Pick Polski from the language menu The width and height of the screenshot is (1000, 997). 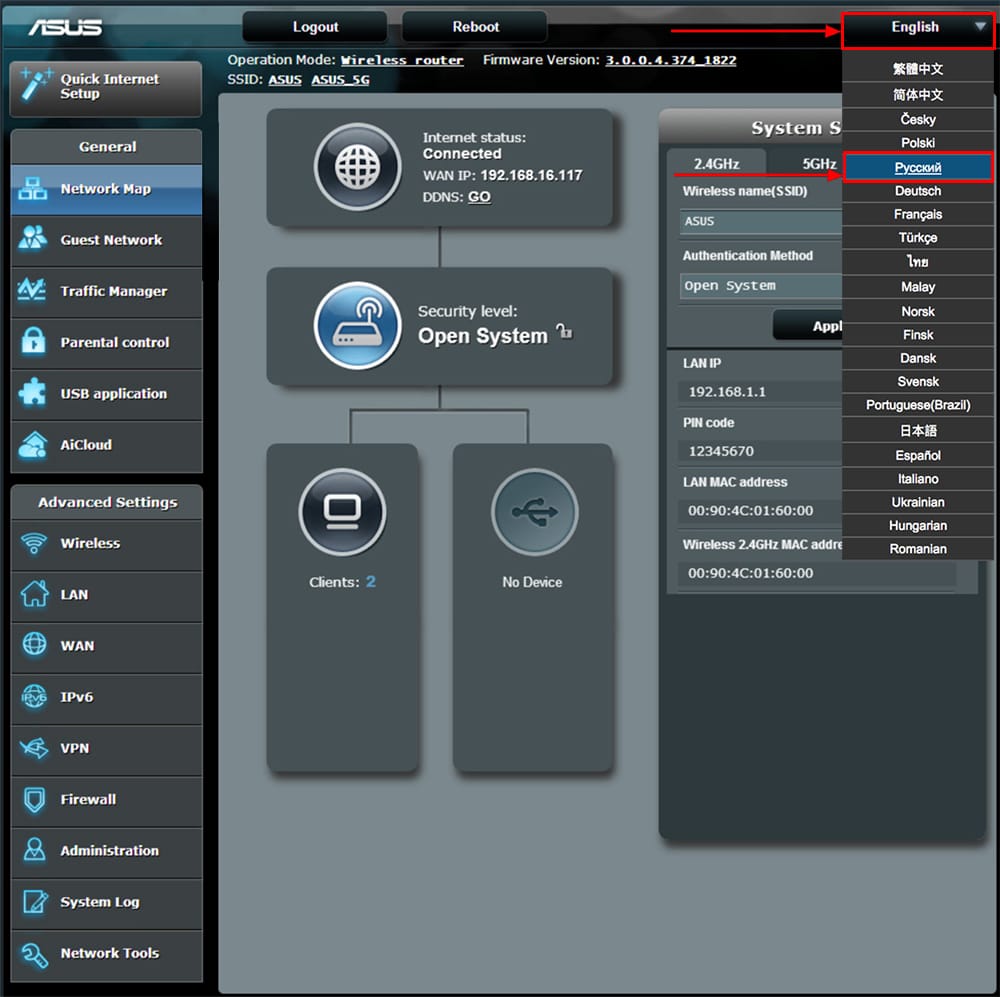pyautogui.click(x=918, y=143)
